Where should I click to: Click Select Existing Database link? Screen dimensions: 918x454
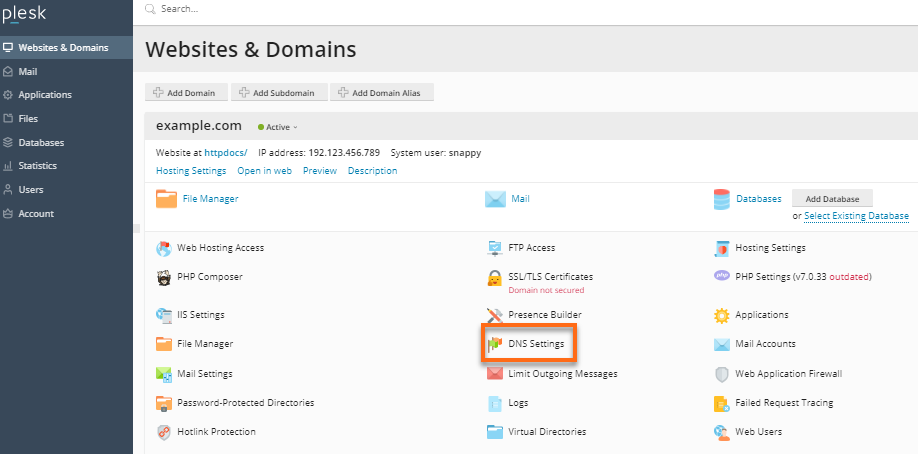[856, 216]
